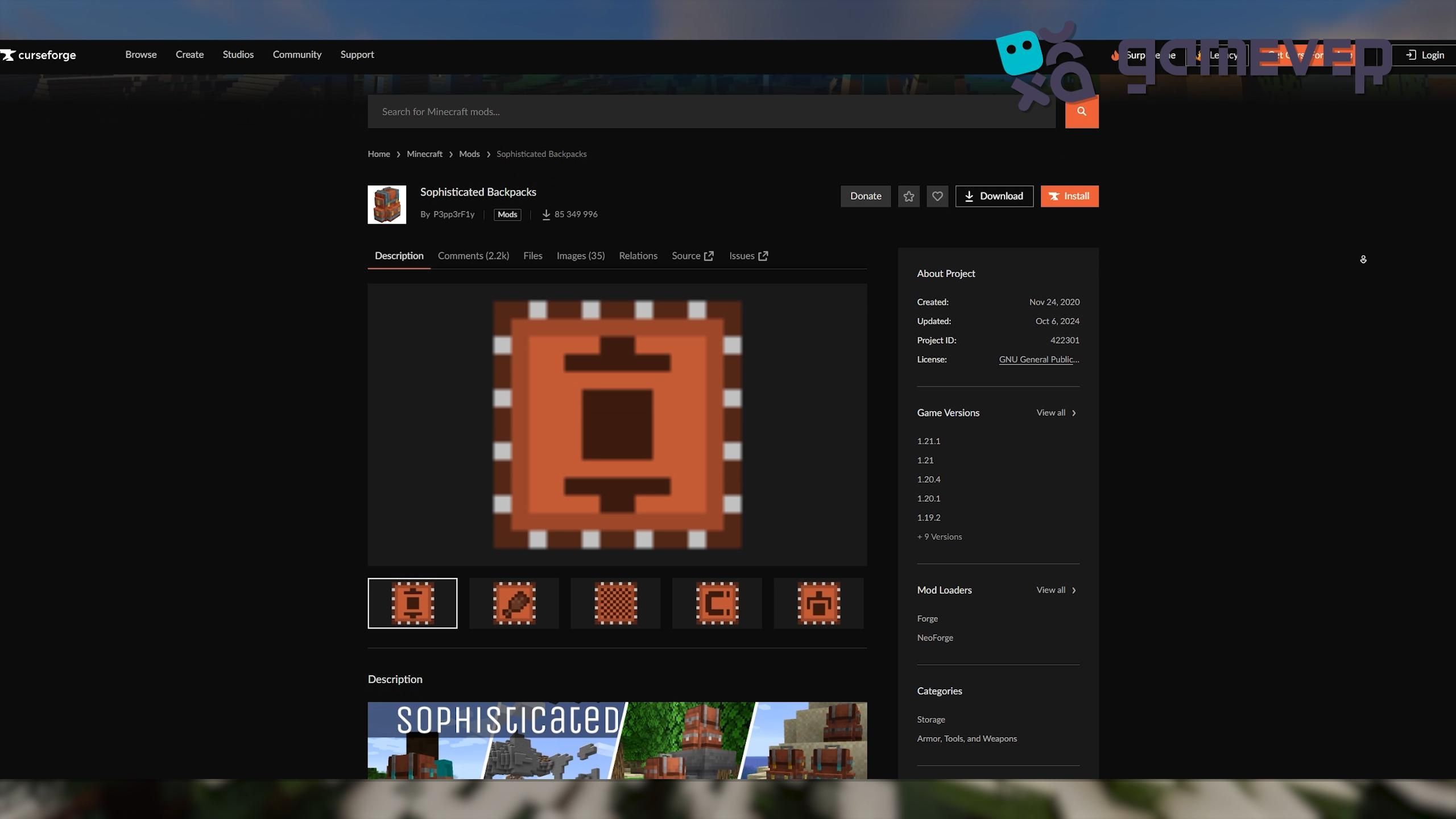Switch to the Comments (2.2k) tab
Viewport: 1456px width, 819px height.
point(473,255)
